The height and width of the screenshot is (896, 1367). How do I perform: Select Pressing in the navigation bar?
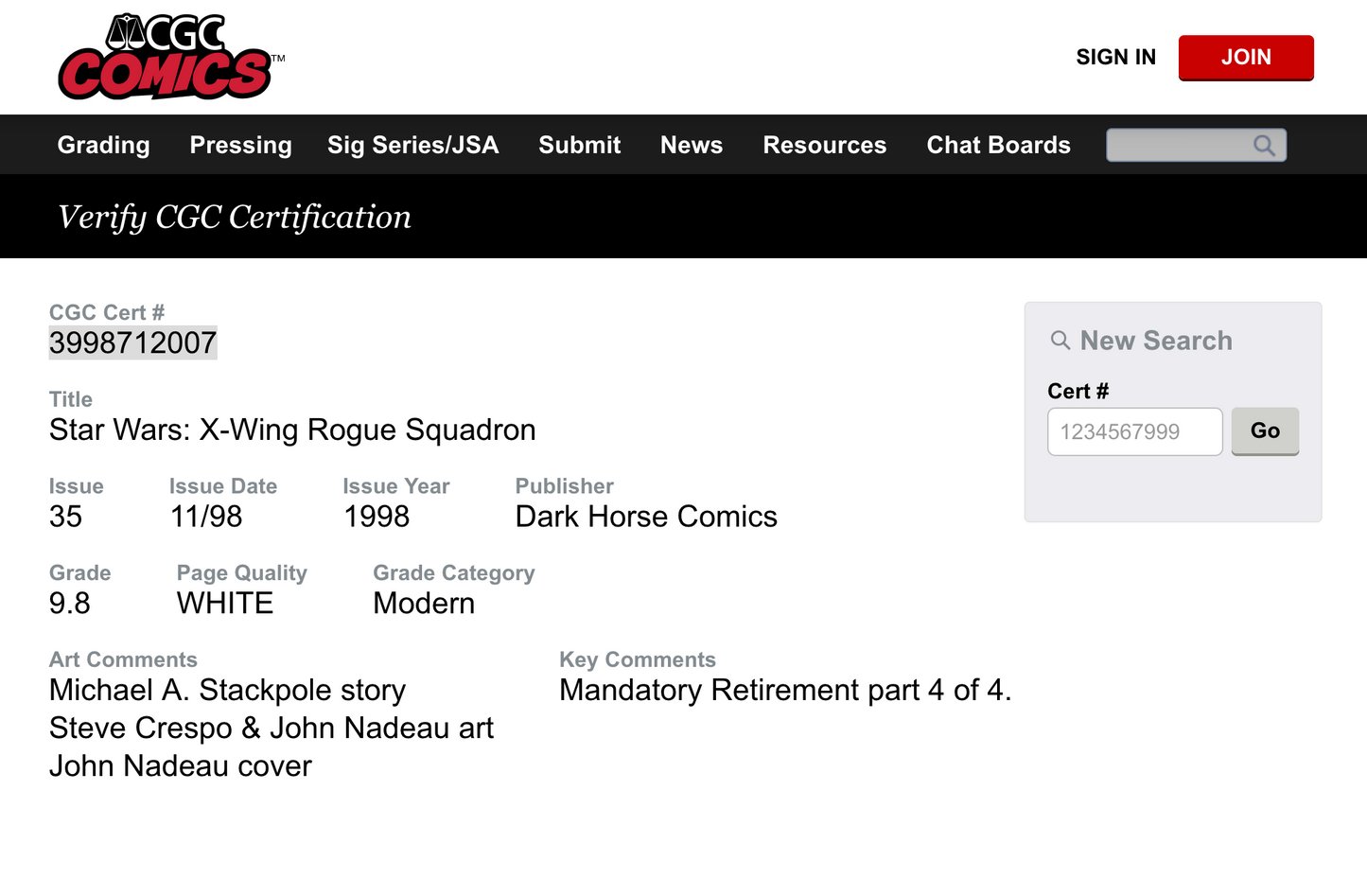(240, 145)
